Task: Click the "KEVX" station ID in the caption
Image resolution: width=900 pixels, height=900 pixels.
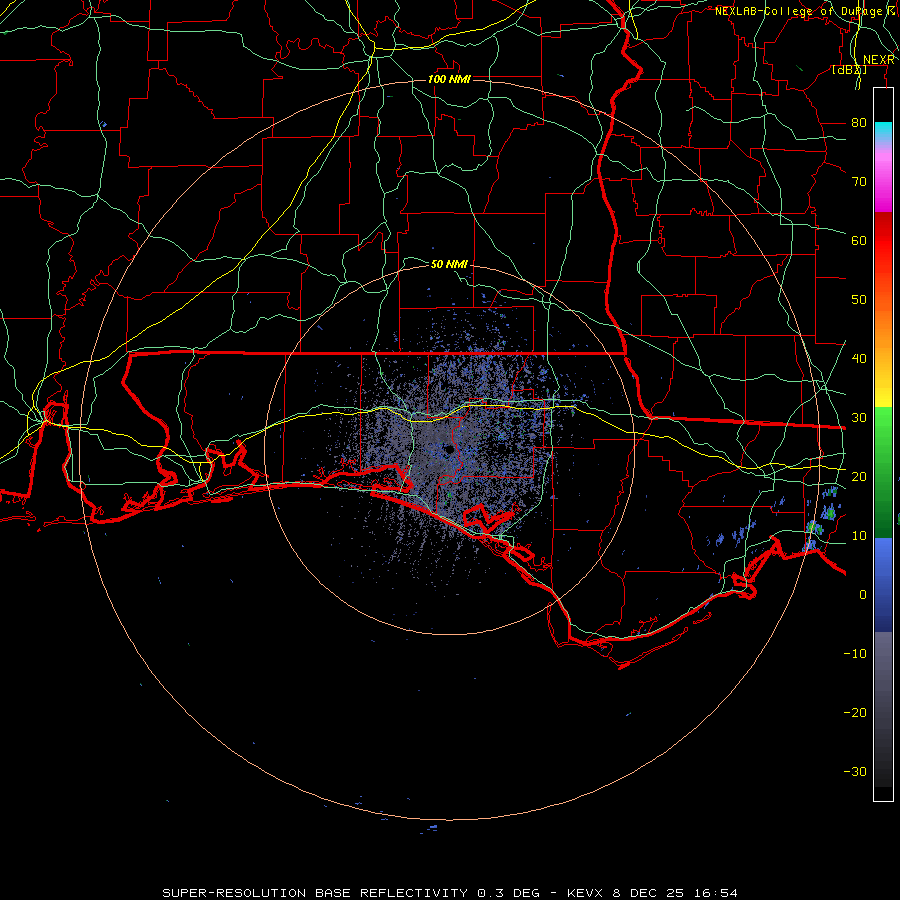Action: pyautogui.click(x=585, y=893)
